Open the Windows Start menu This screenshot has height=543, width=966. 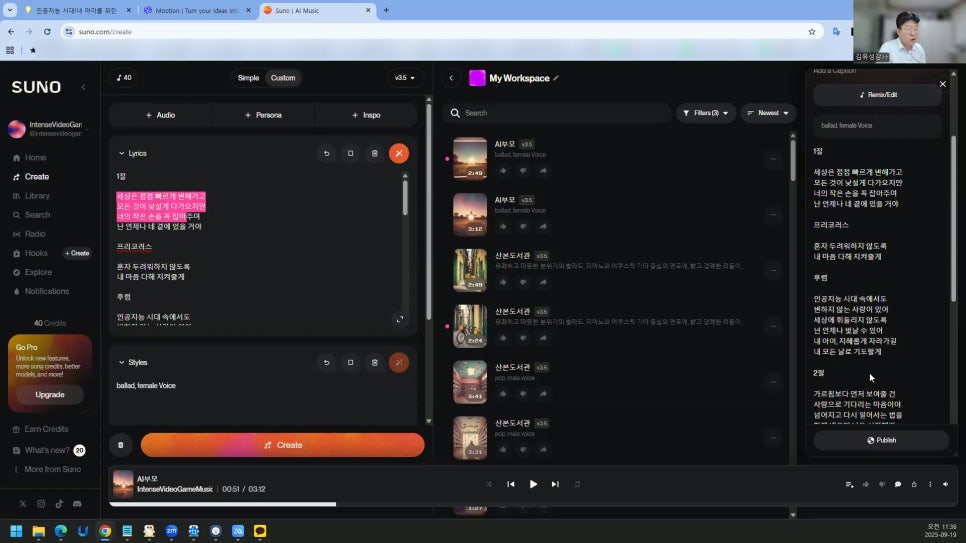point(16,531)
